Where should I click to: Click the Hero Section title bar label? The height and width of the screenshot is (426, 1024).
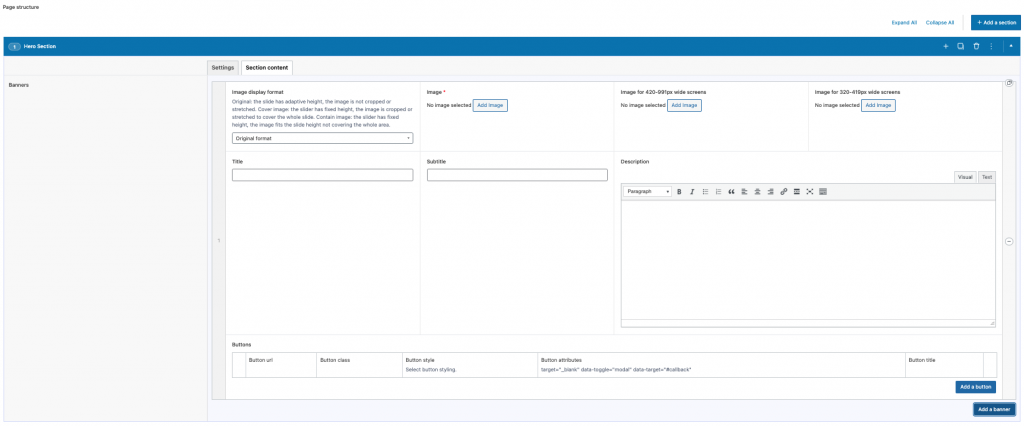tap(40, 46)
